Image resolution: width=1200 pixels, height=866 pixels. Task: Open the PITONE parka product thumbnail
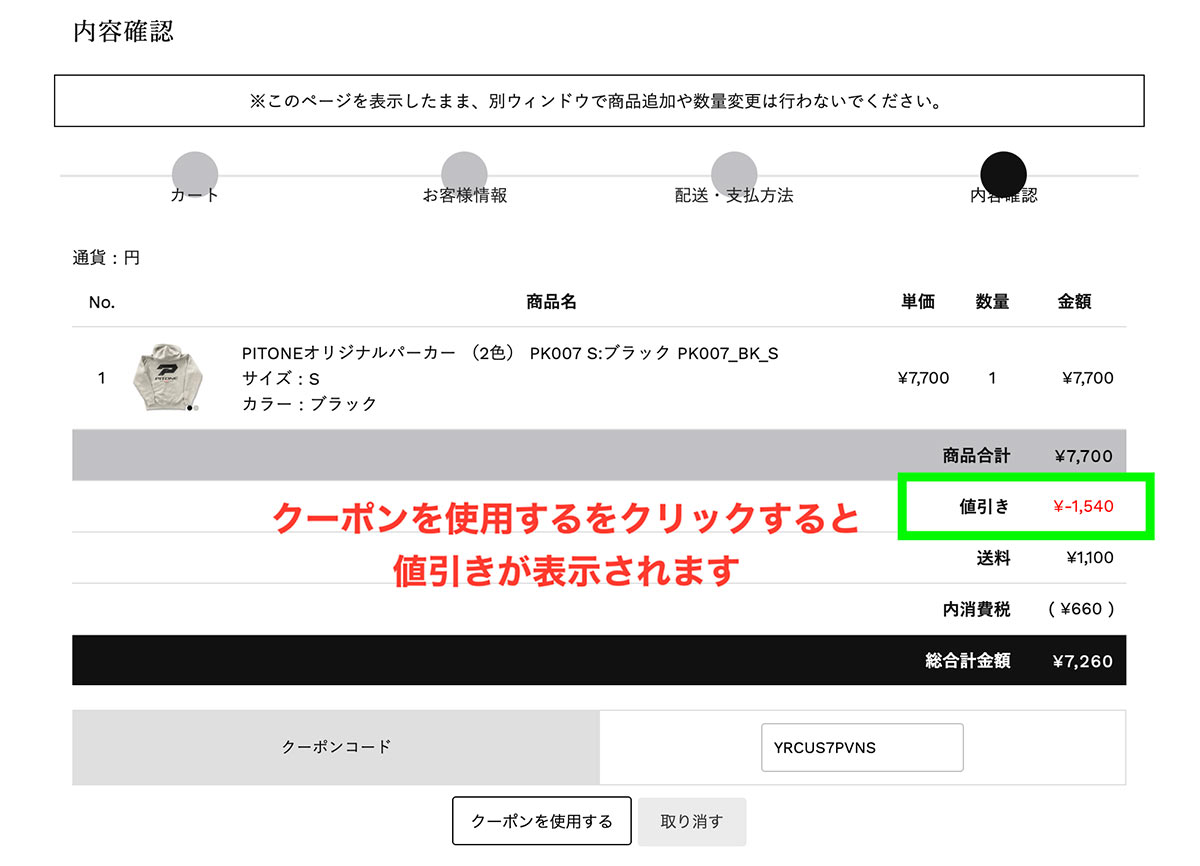click(169, 378)
